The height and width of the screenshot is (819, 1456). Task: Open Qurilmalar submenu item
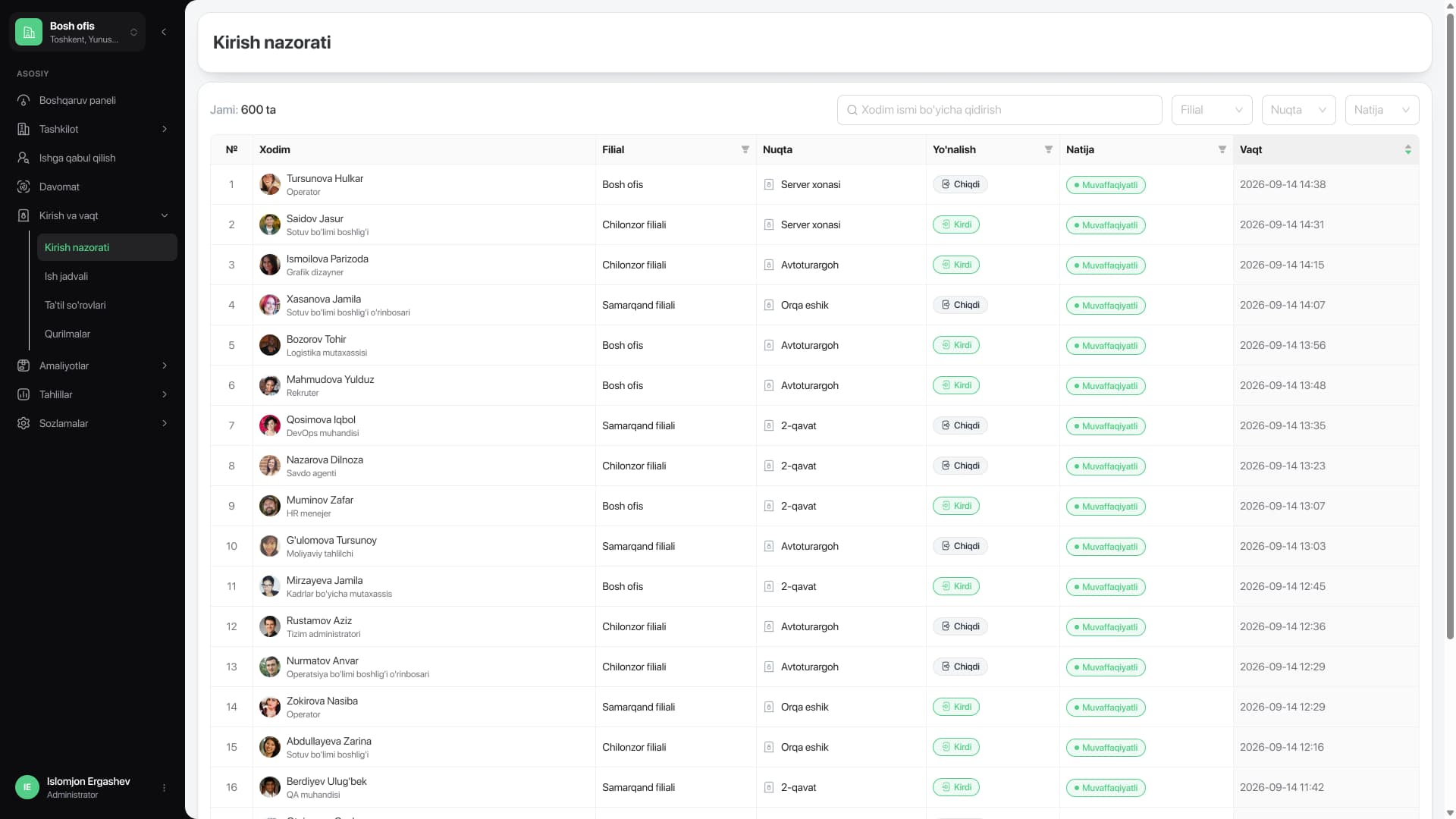tap(107, 334)
